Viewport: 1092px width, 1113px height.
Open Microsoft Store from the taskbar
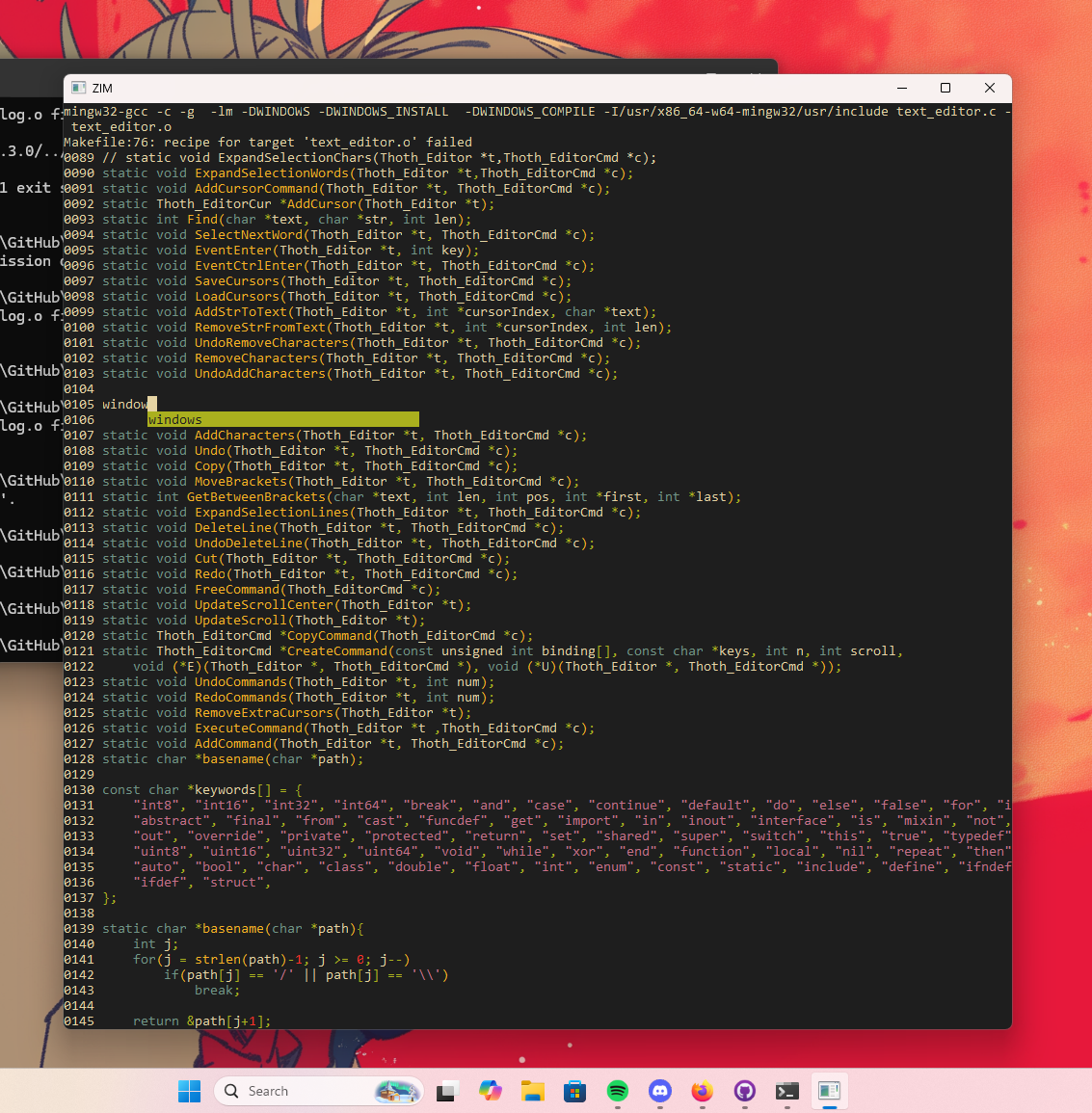coord(575,1091)
